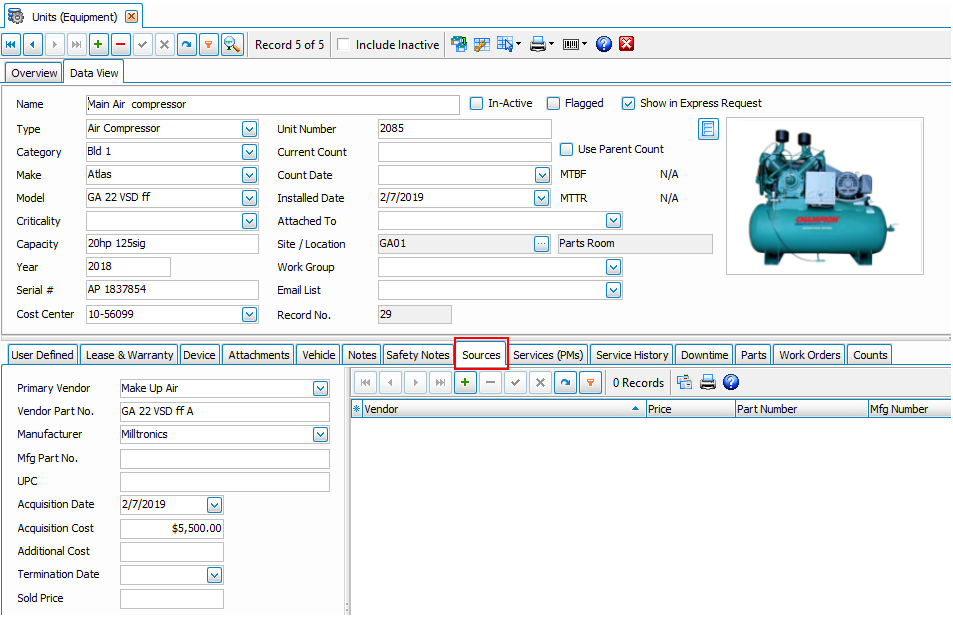Refresh the units records

pyautogui.click(x=187, y=44)
